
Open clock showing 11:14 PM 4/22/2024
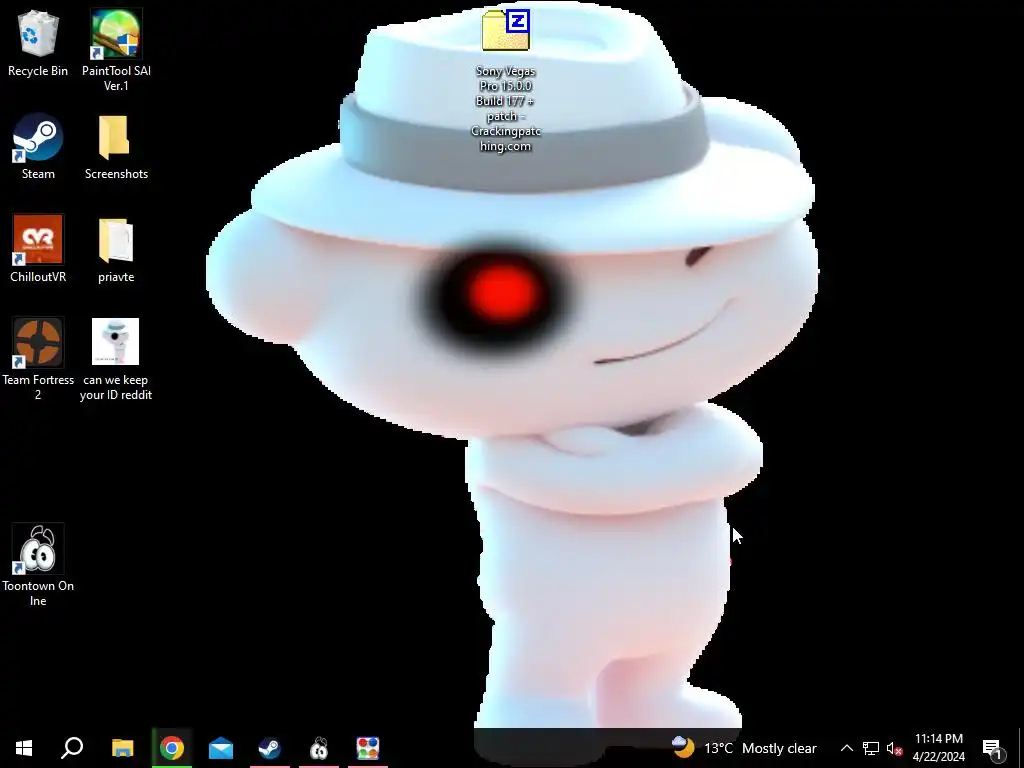coord(938,748)
